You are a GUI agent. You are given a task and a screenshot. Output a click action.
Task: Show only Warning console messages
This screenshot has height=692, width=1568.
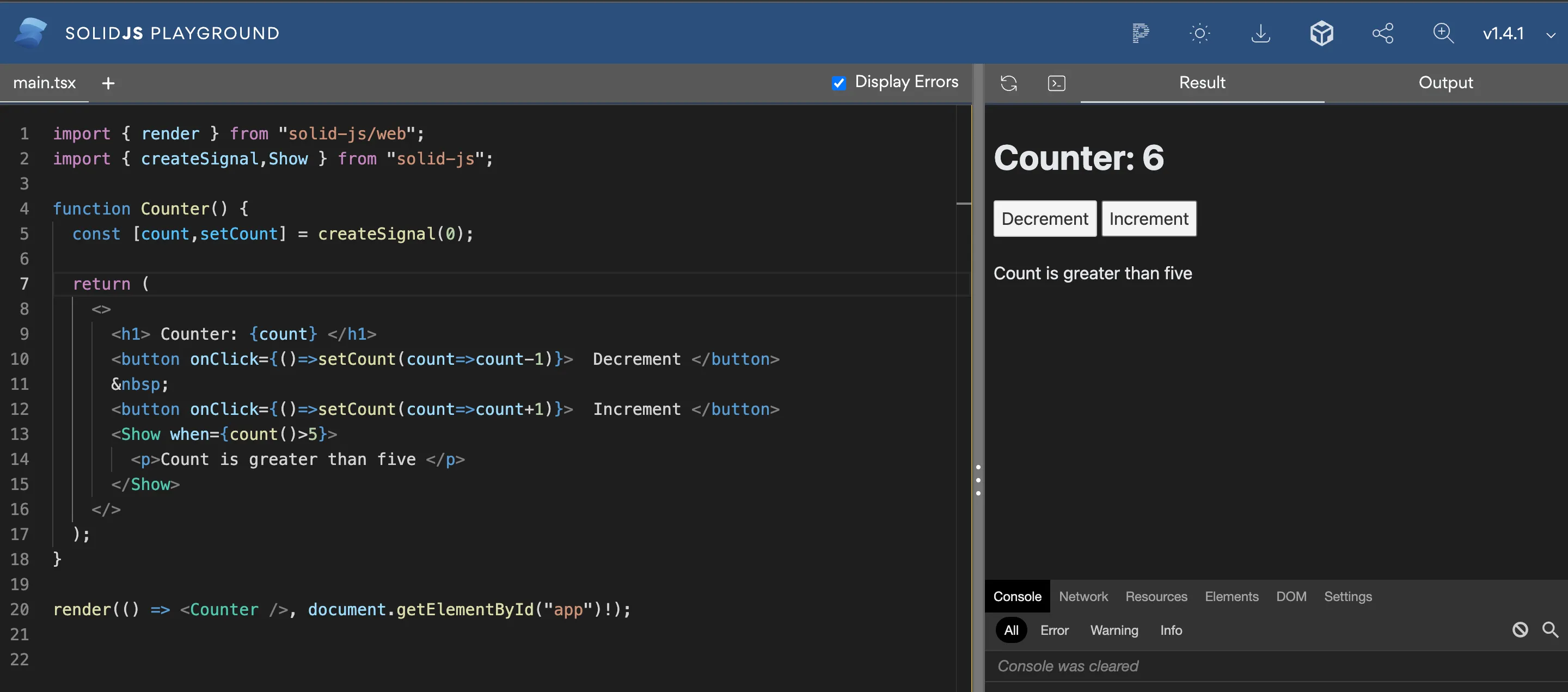click(1114, 630)
